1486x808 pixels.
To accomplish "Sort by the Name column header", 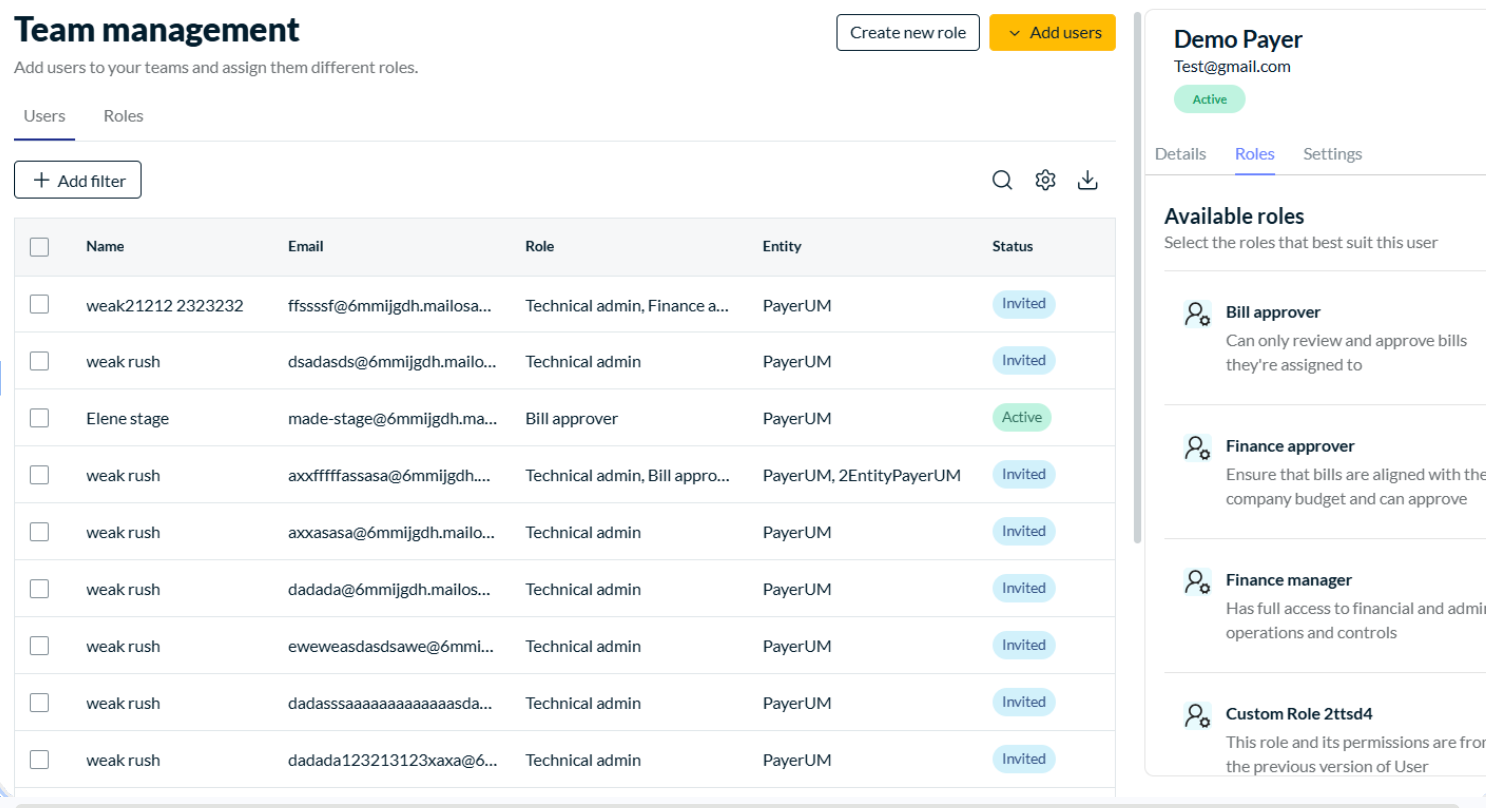I will point(105,246).
